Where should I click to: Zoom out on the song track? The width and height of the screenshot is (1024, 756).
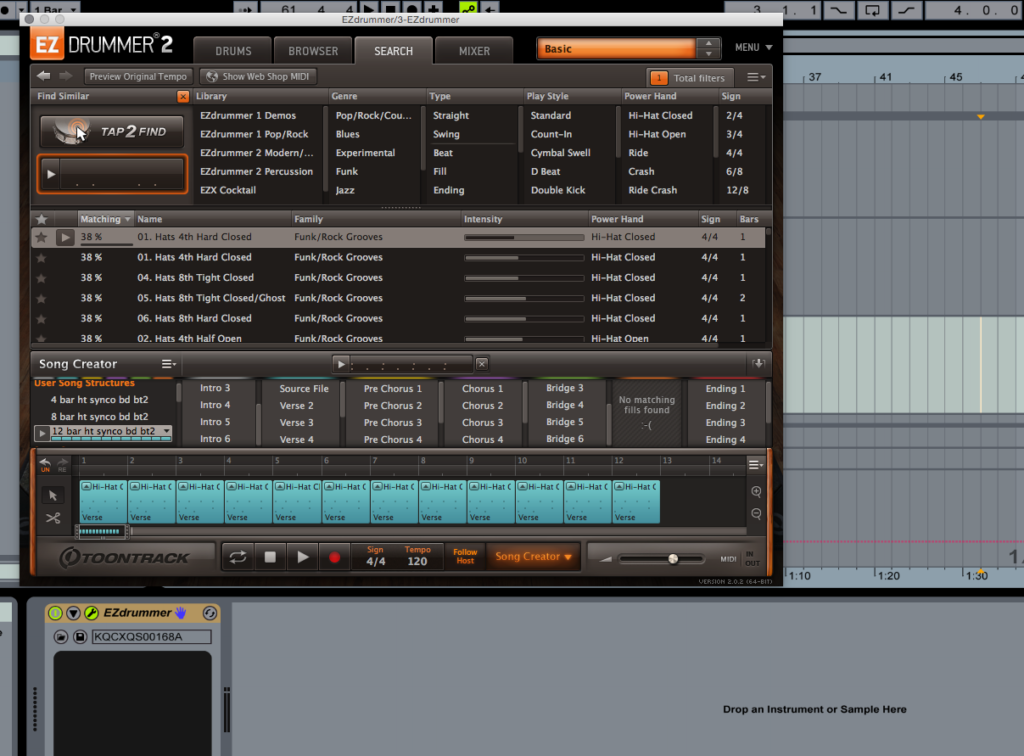pos(756,514)
